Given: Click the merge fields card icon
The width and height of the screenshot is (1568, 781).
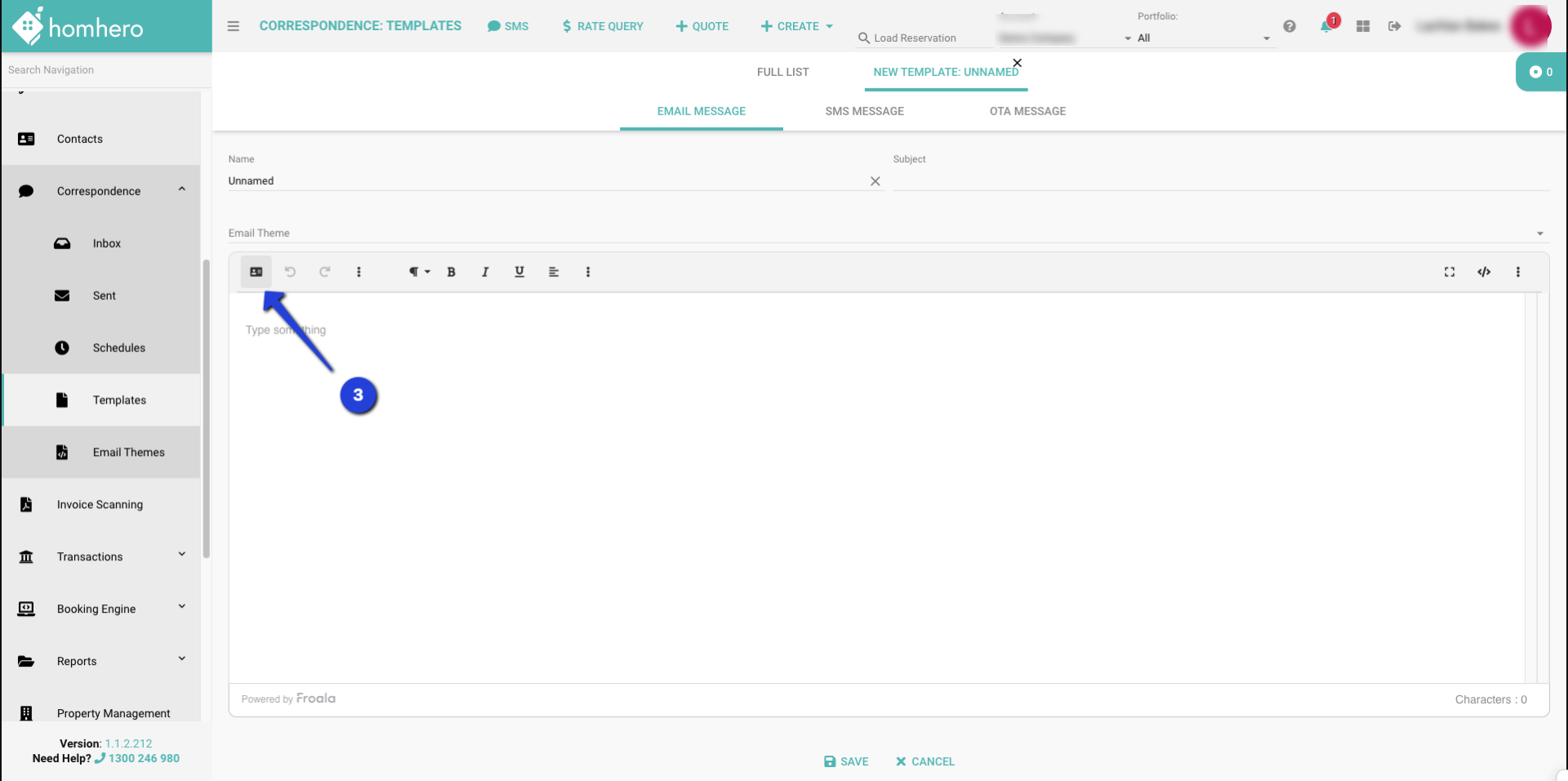Looking at the screenshot, I should 256,272.
